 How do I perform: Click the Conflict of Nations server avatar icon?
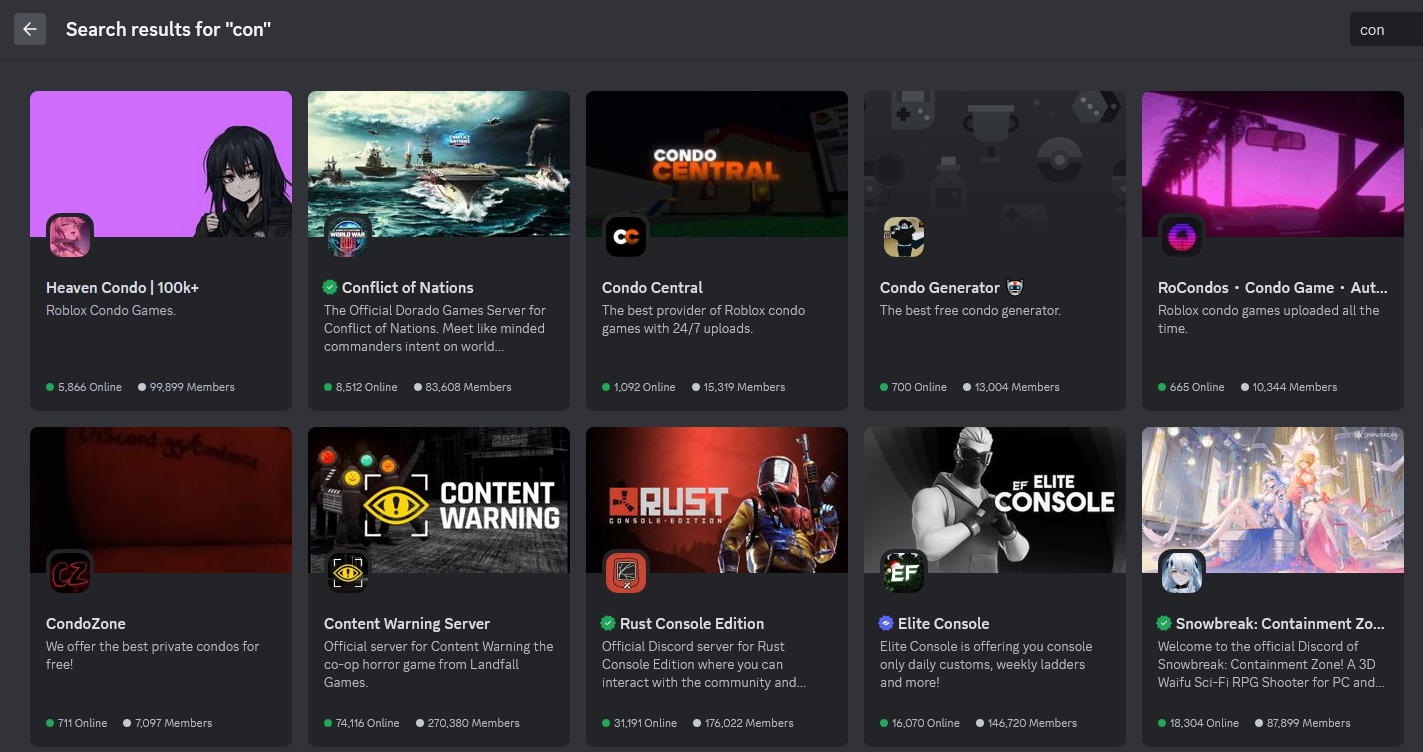348,237
